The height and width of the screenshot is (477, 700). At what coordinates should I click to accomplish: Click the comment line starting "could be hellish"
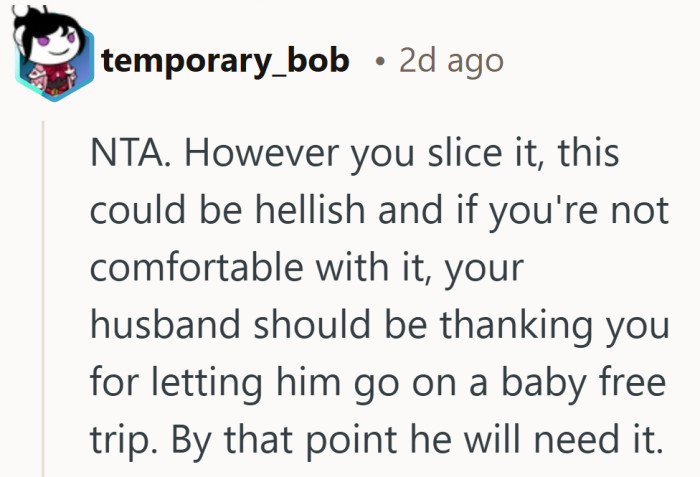point(362,211)
